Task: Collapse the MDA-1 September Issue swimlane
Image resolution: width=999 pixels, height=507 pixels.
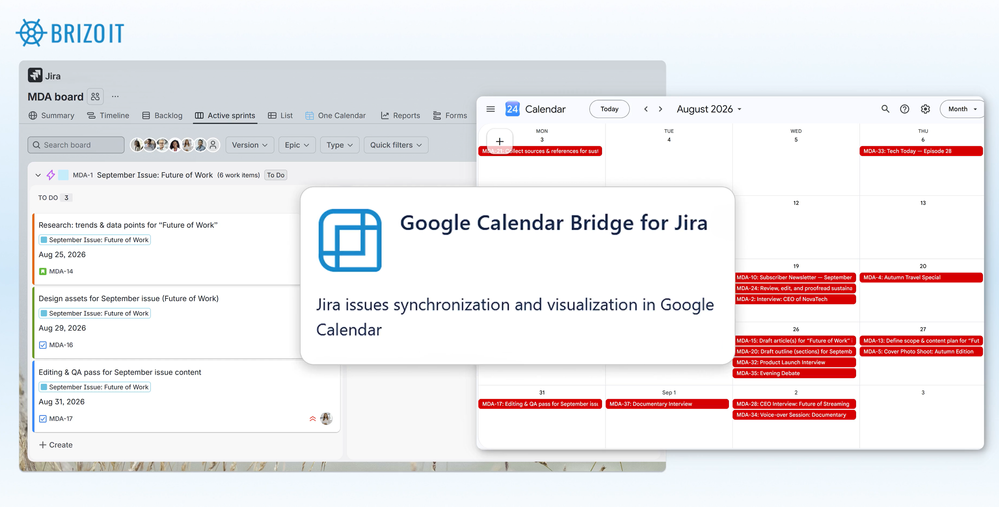Action: click(38, 175)
